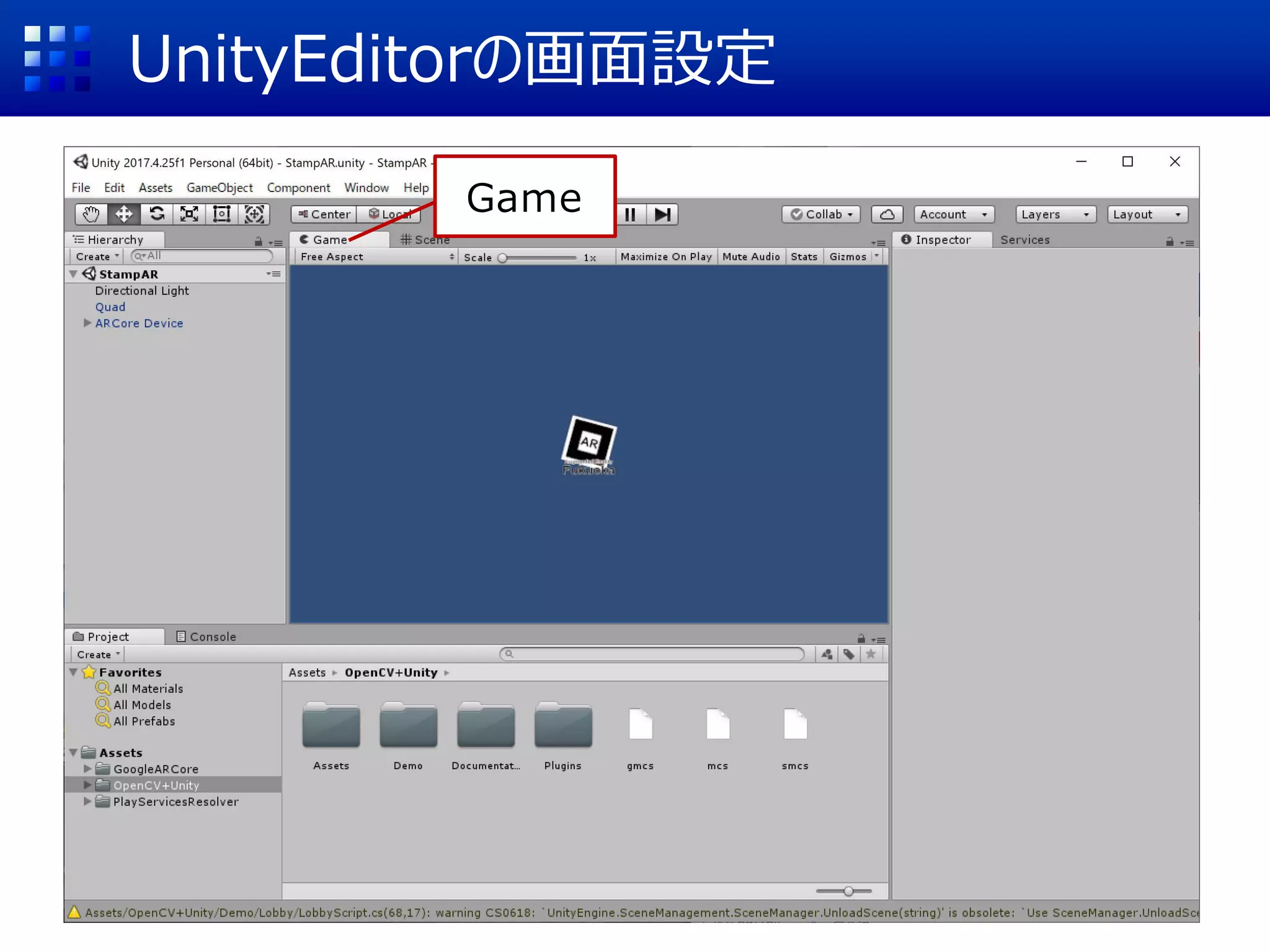1270x952 pixels.
Task: Select the Rotate tool
Action: (x=157, y=214)
